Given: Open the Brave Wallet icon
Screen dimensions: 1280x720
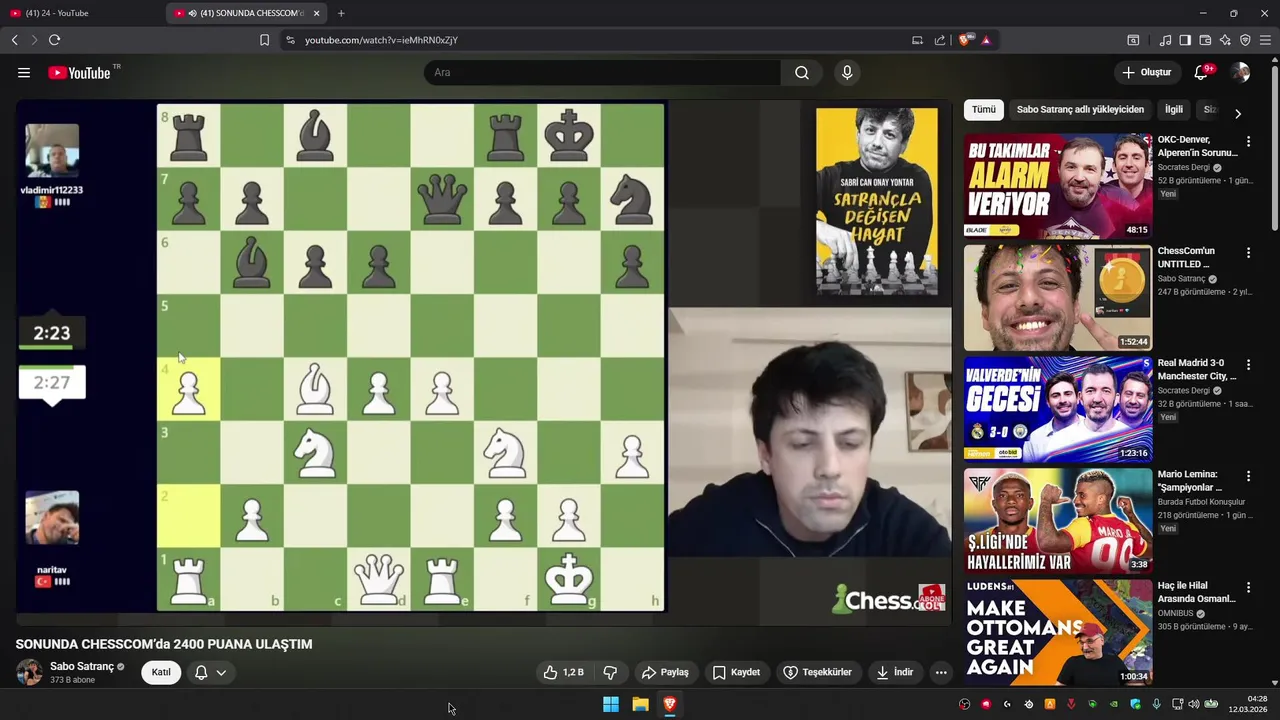Looking at the screenshot, I should tap(1205, 40).
